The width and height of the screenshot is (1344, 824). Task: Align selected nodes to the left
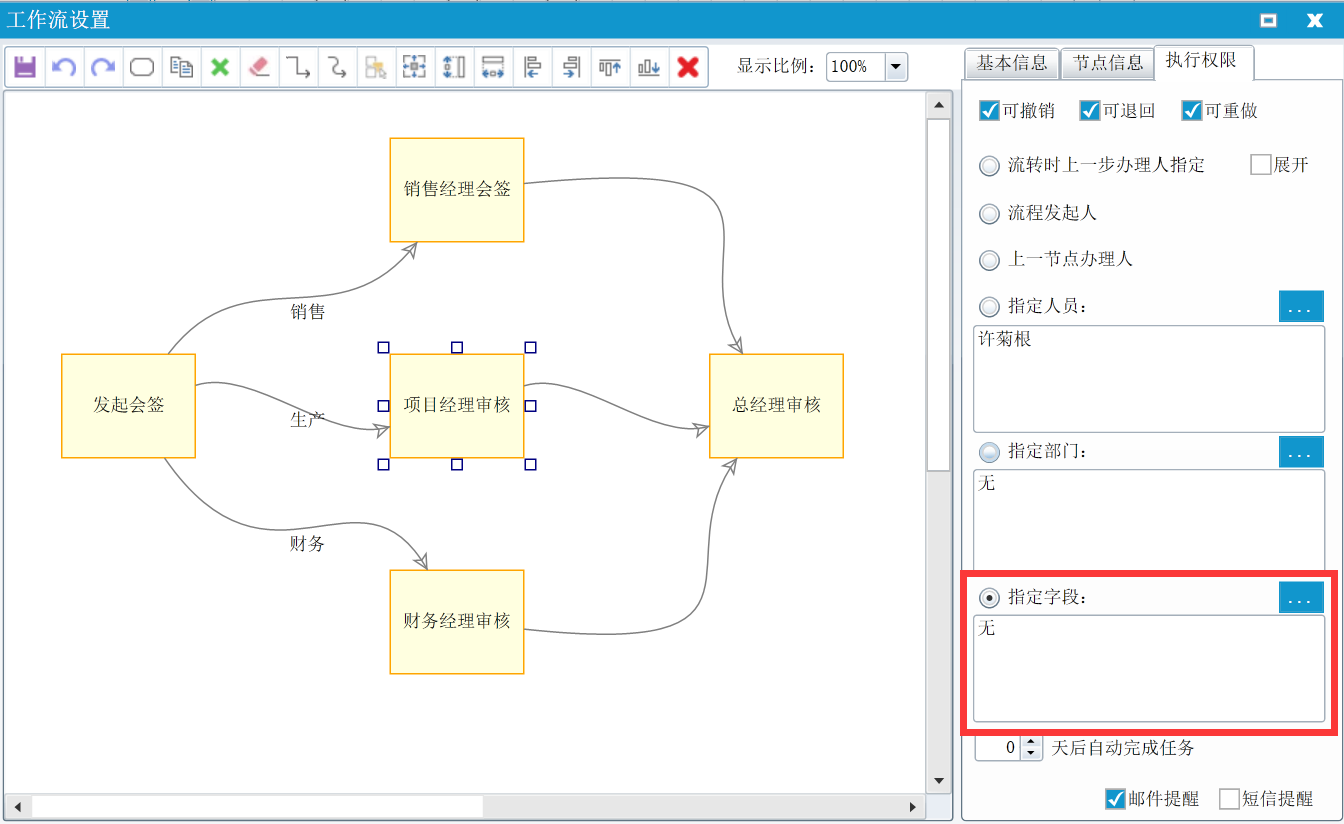point(532,67)
